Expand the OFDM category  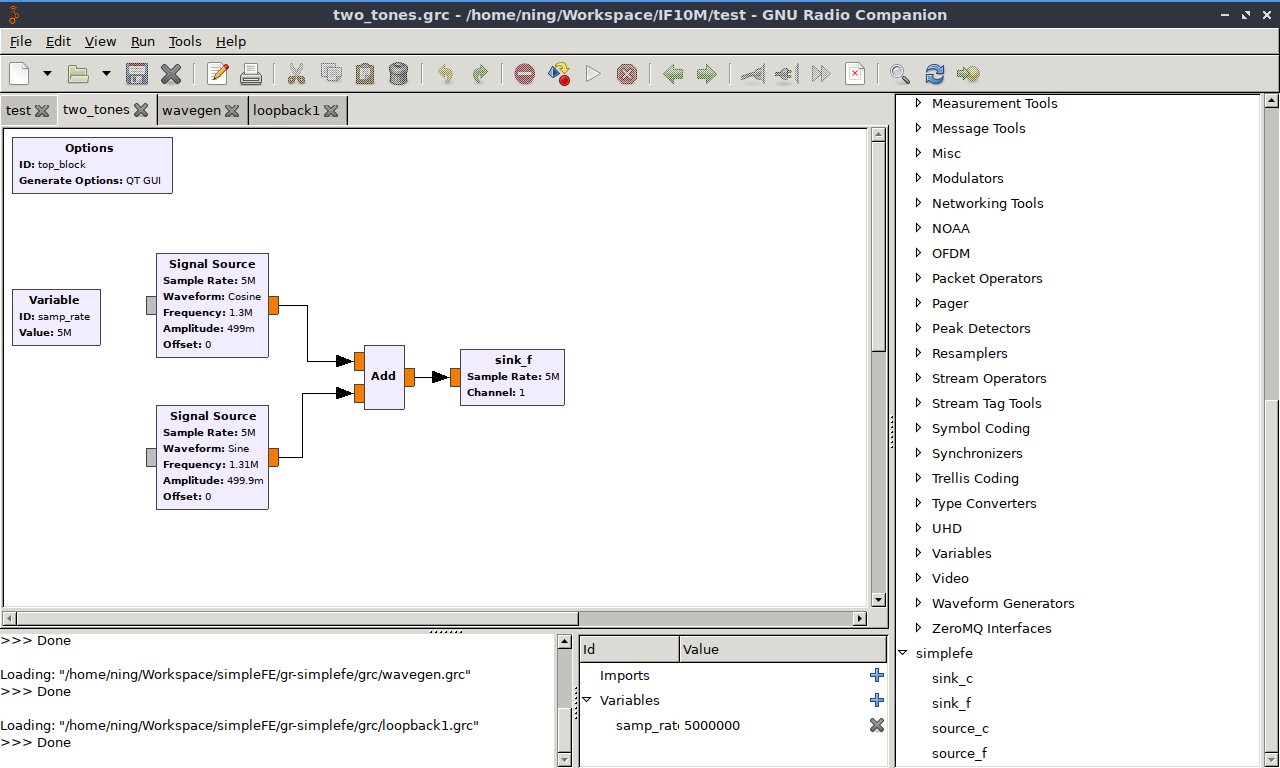click(918, 253)
